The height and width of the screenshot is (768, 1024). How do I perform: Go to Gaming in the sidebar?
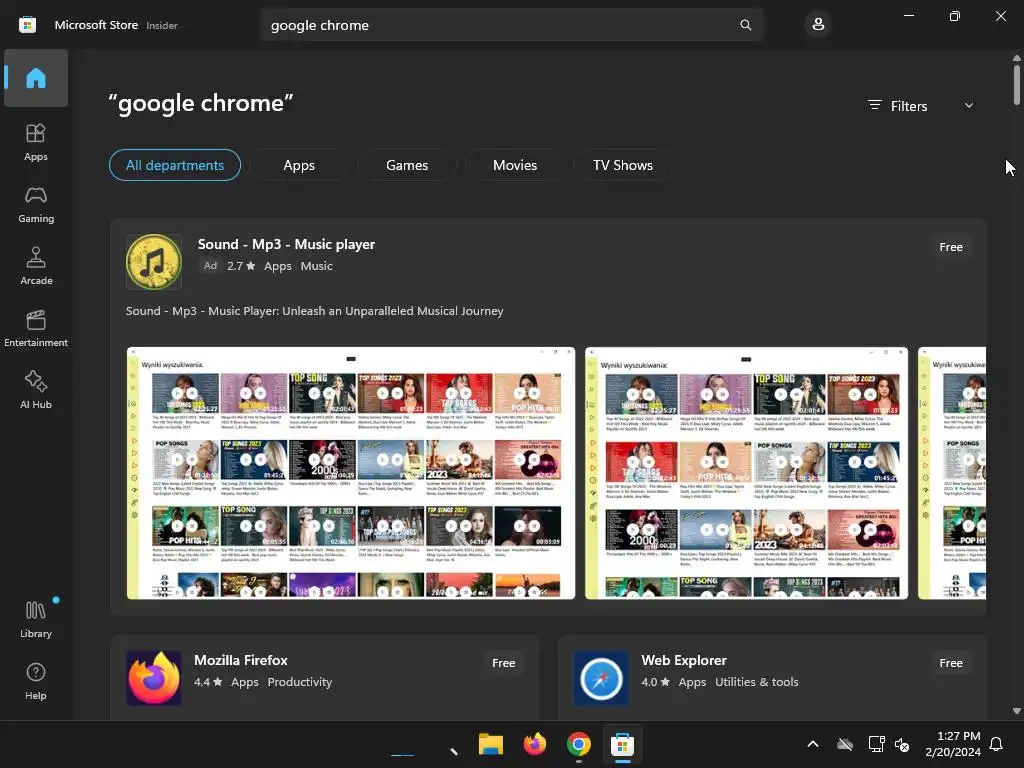point(36,204)
